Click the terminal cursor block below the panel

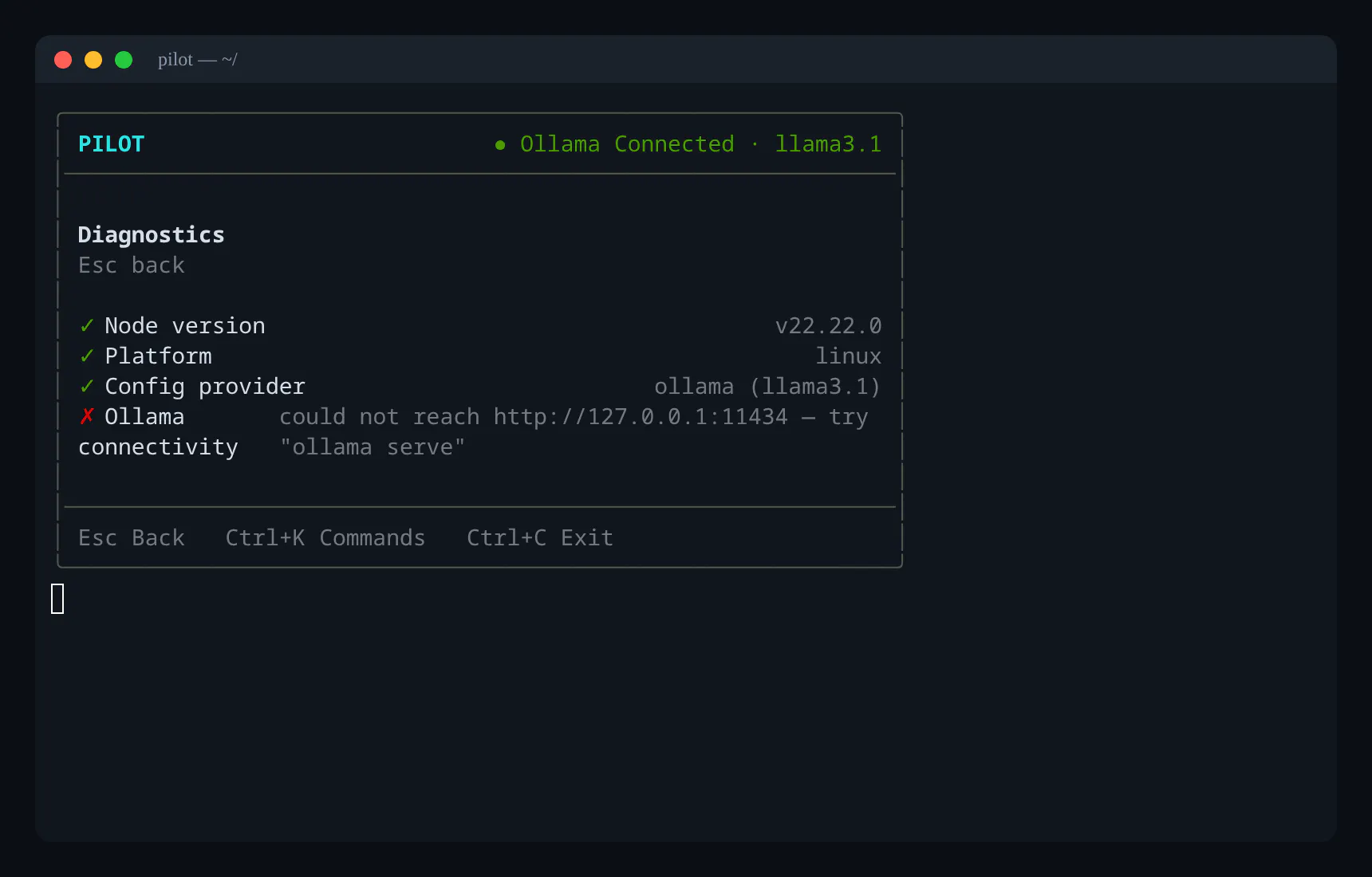click(57, 599)
